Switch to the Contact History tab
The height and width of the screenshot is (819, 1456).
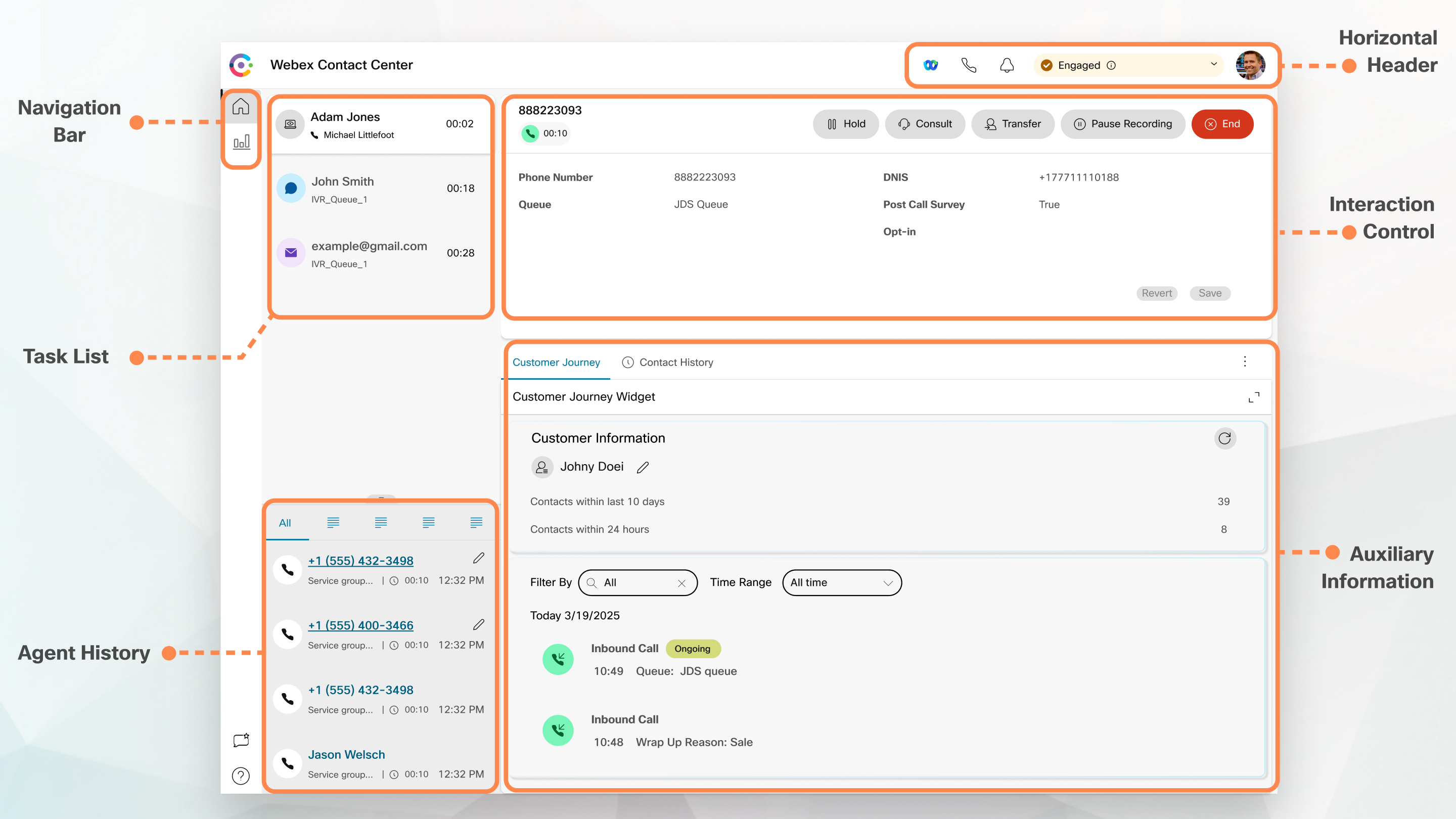(x=667, y=362)
